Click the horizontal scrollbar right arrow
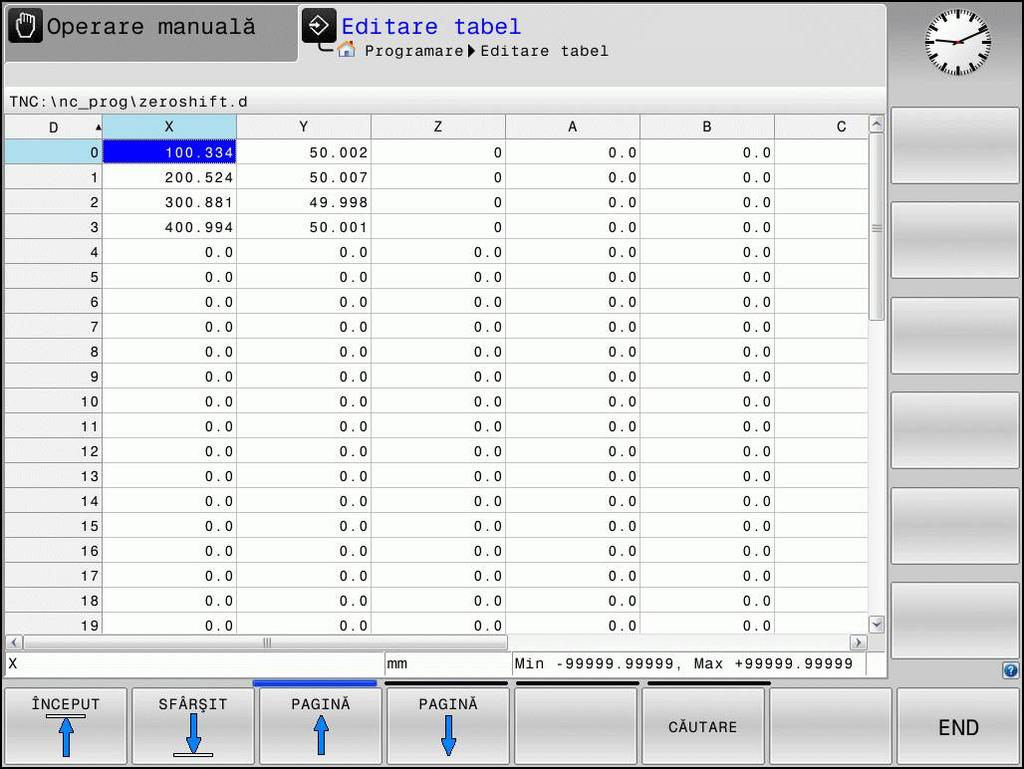The width and height of the screenshot is (1024, 769). click(x=859, y=642)
